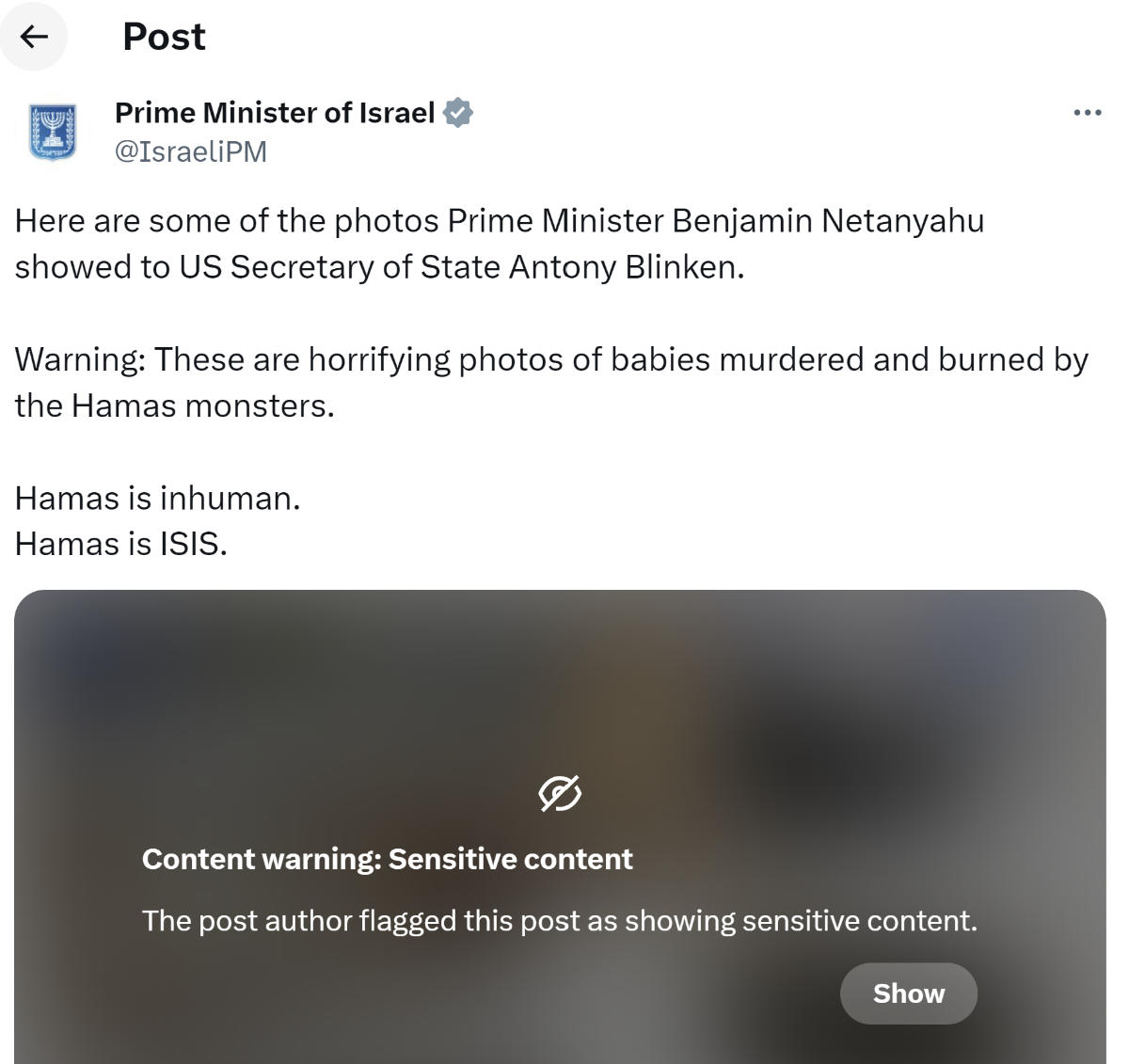Click the verified checkmark badge
Screen dimensions: 1129x1064
(x=457, y=112)
